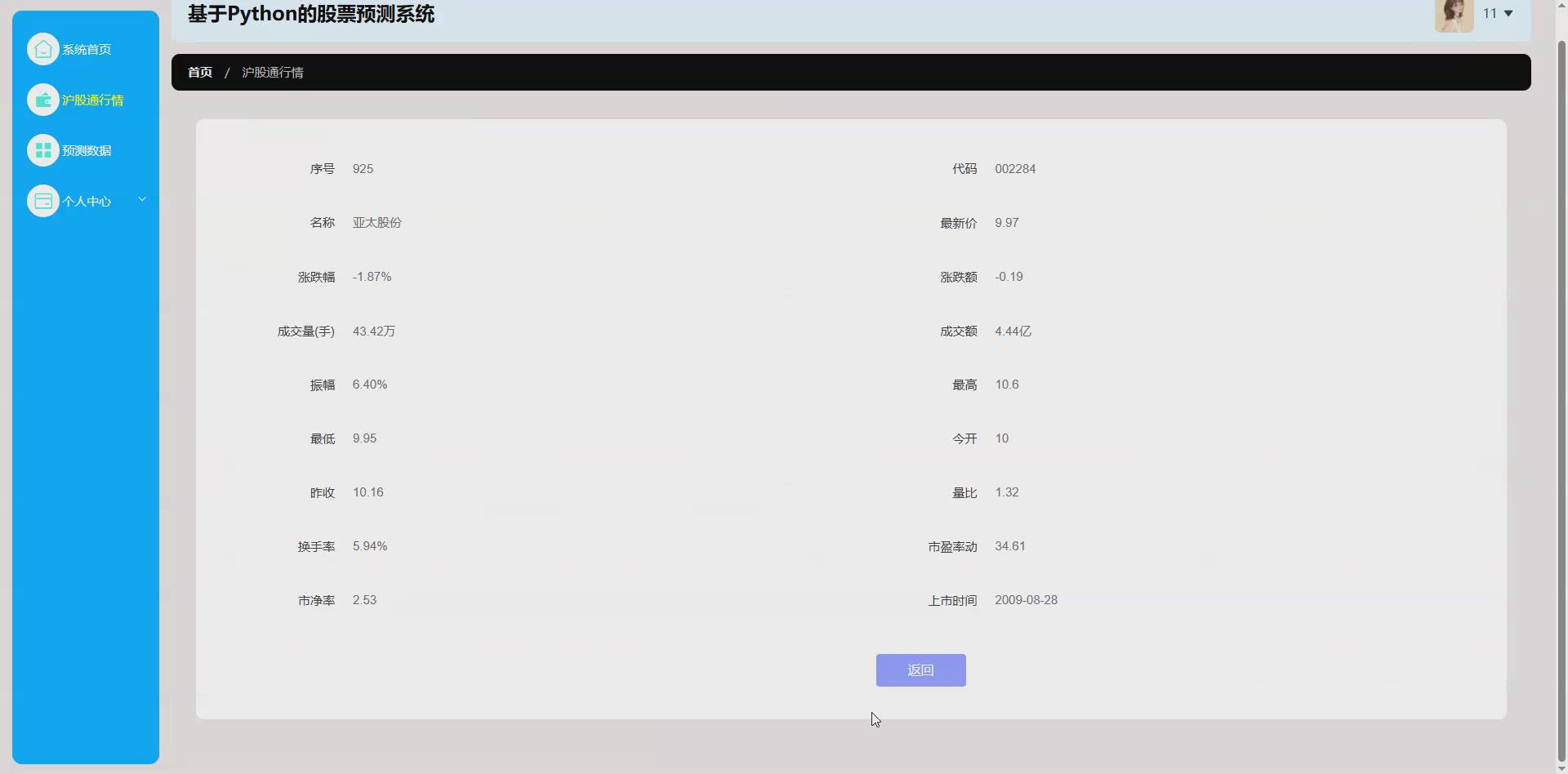The width and height of the screenshot is (1568, 774).
Task: Click the 首页 breadcrumb link
Action: 200,72
